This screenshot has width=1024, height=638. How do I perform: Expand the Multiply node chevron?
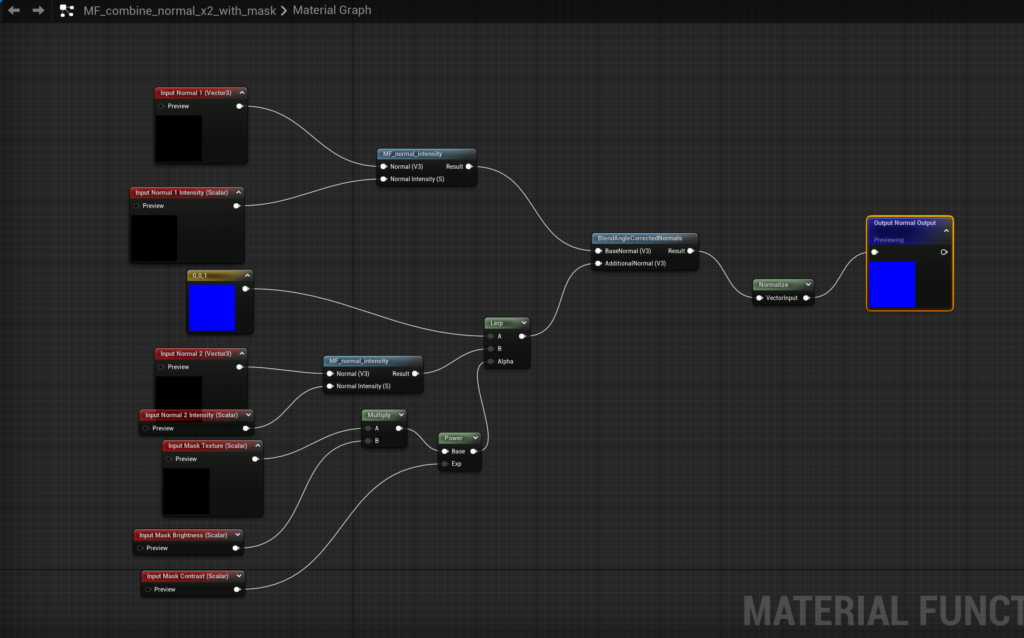(x=401, y=415)
